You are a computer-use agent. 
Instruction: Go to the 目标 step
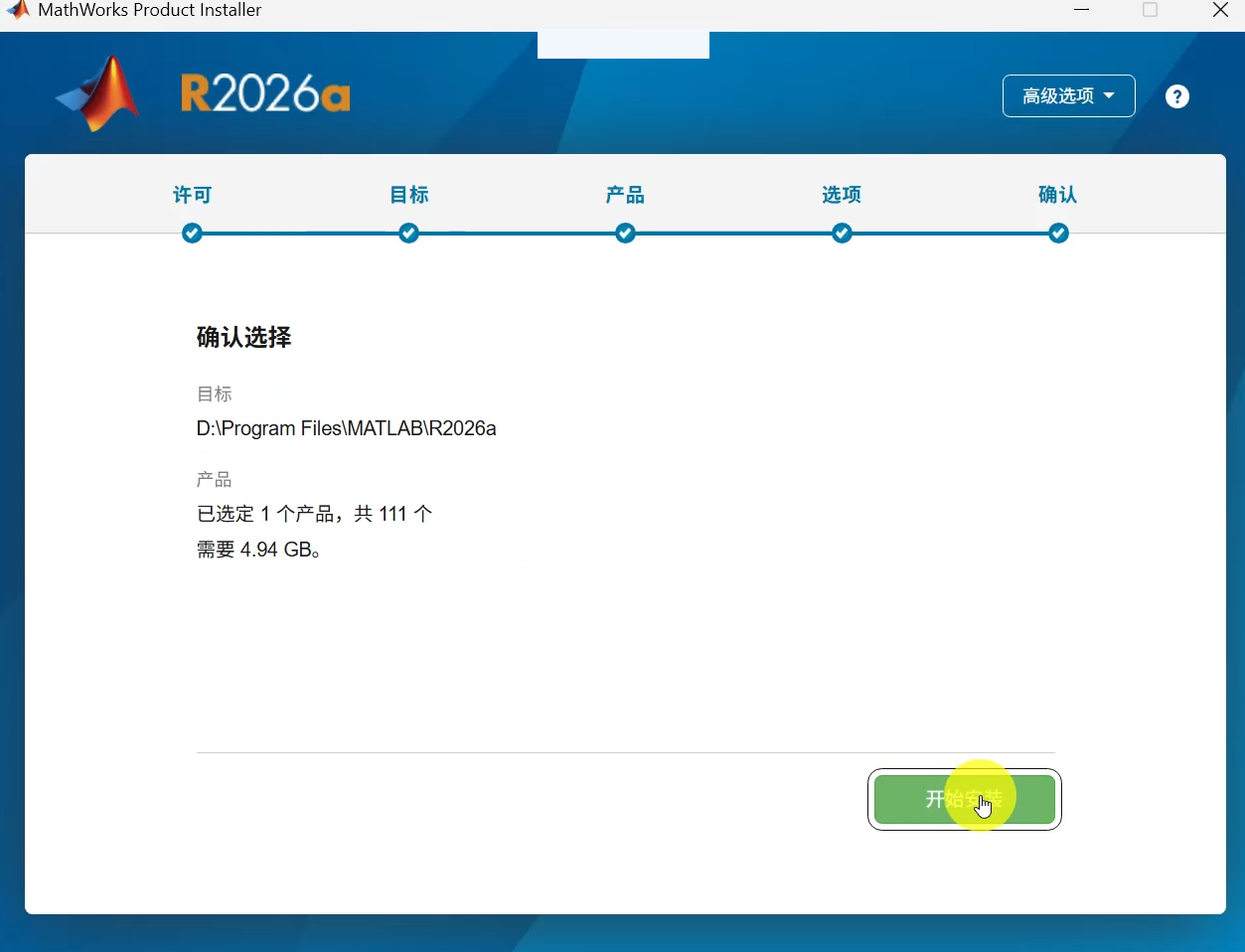click(409, 195)
